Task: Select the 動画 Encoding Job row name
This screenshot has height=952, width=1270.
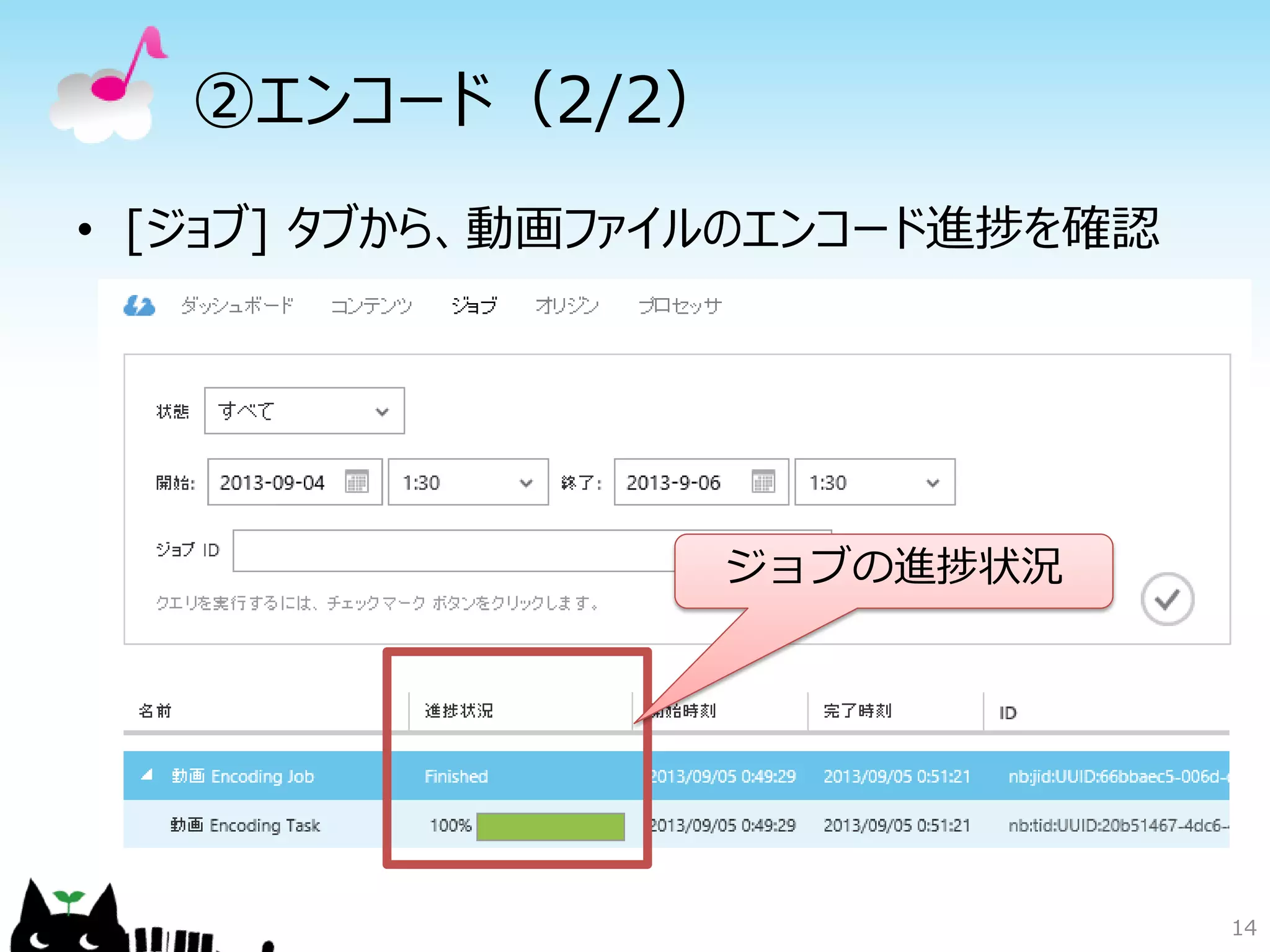Action: [242, 776]
